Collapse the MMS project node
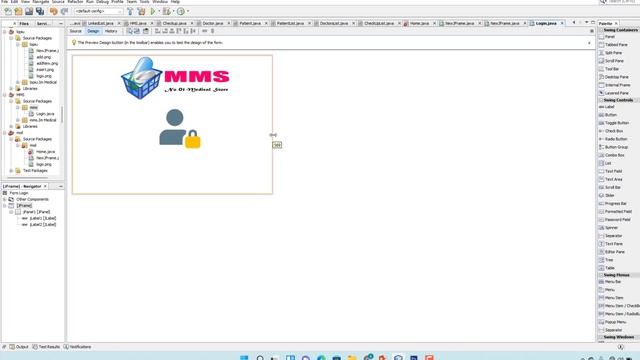This screenshot has width=640, height=360. coord(5,95)
